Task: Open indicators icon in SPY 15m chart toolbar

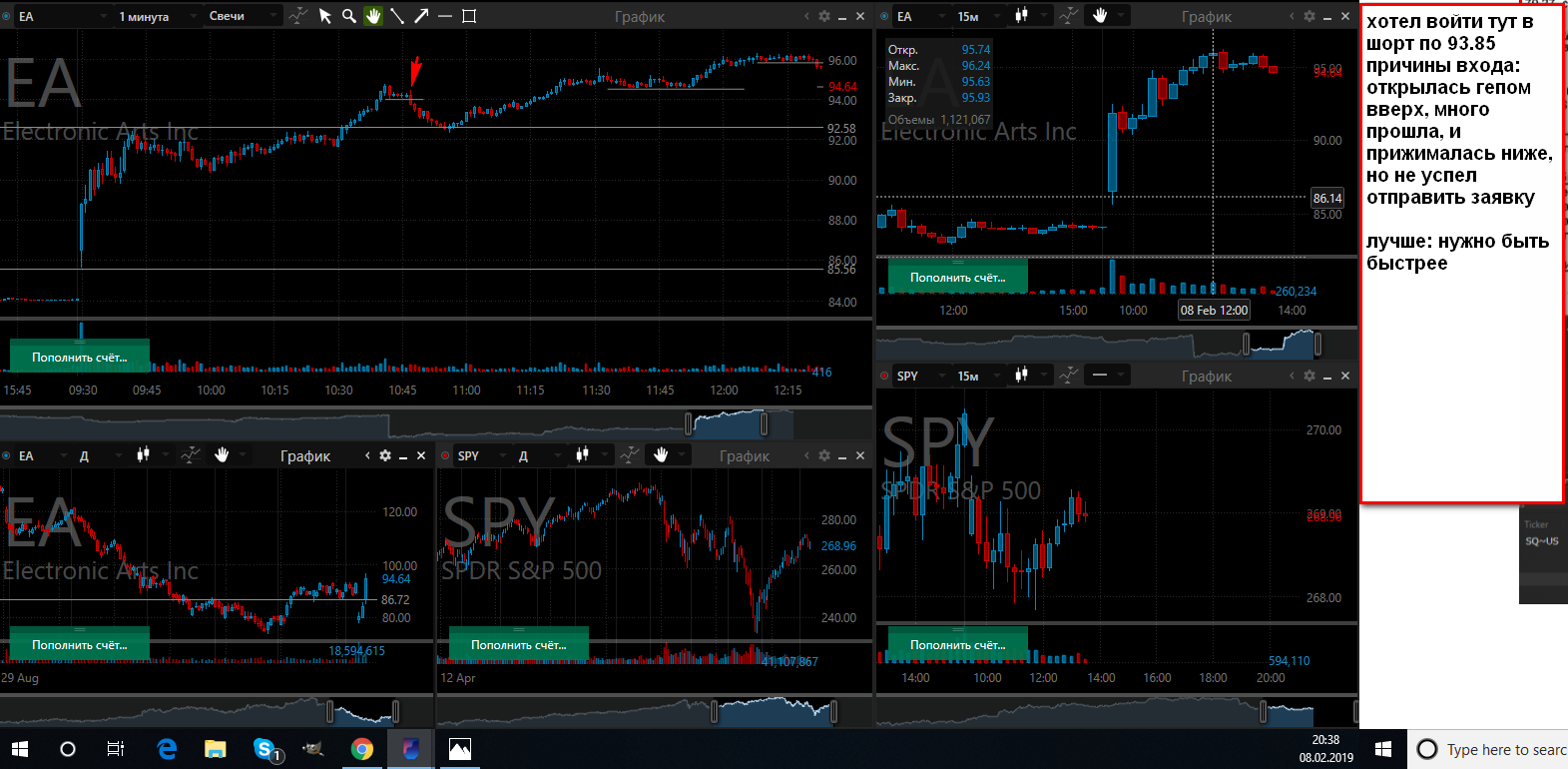Action: [x=1068, y=376]
